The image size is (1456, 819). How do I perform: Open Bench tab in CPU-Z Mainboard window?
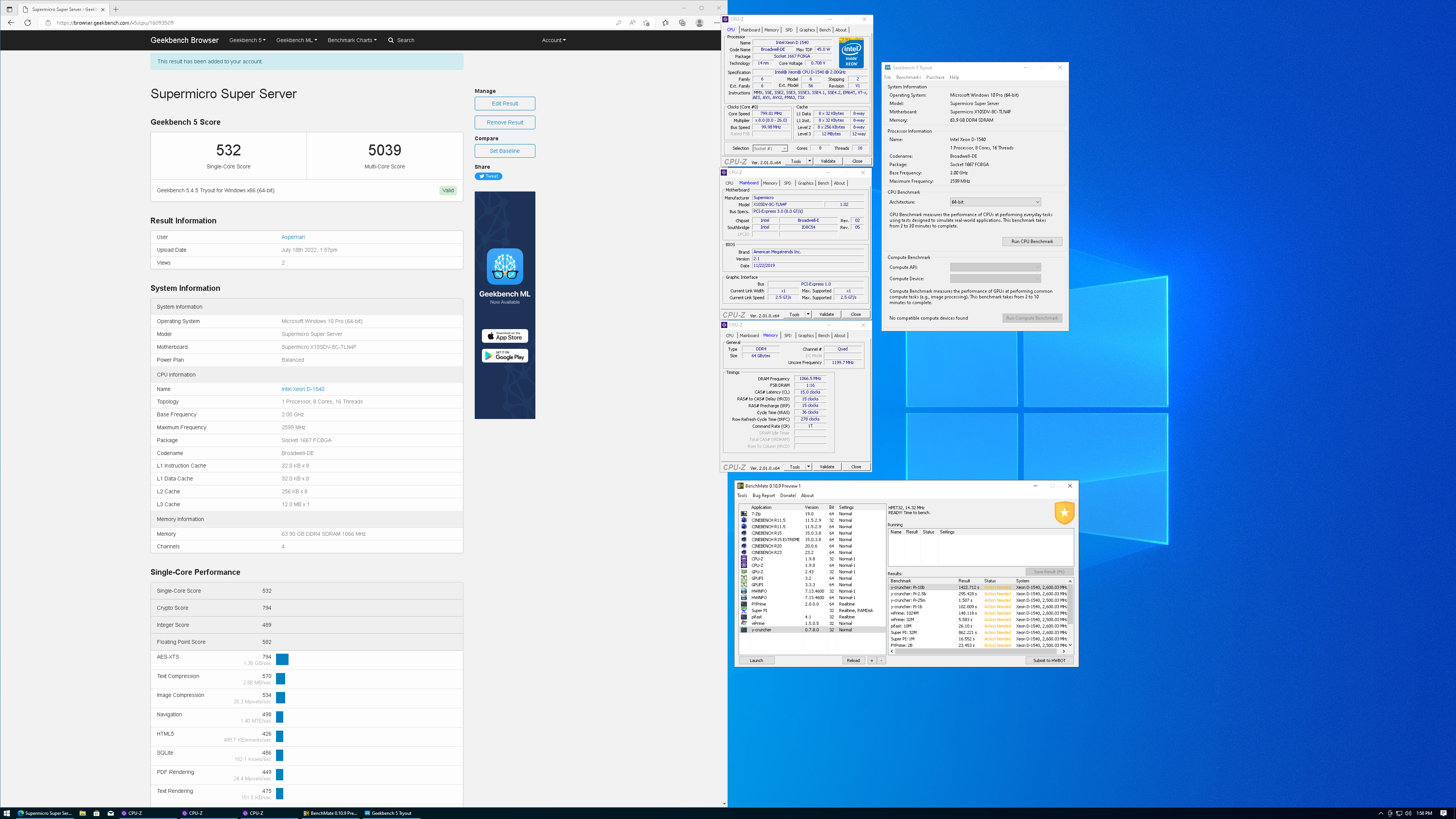pyautogui.click(x=823, y=183)
